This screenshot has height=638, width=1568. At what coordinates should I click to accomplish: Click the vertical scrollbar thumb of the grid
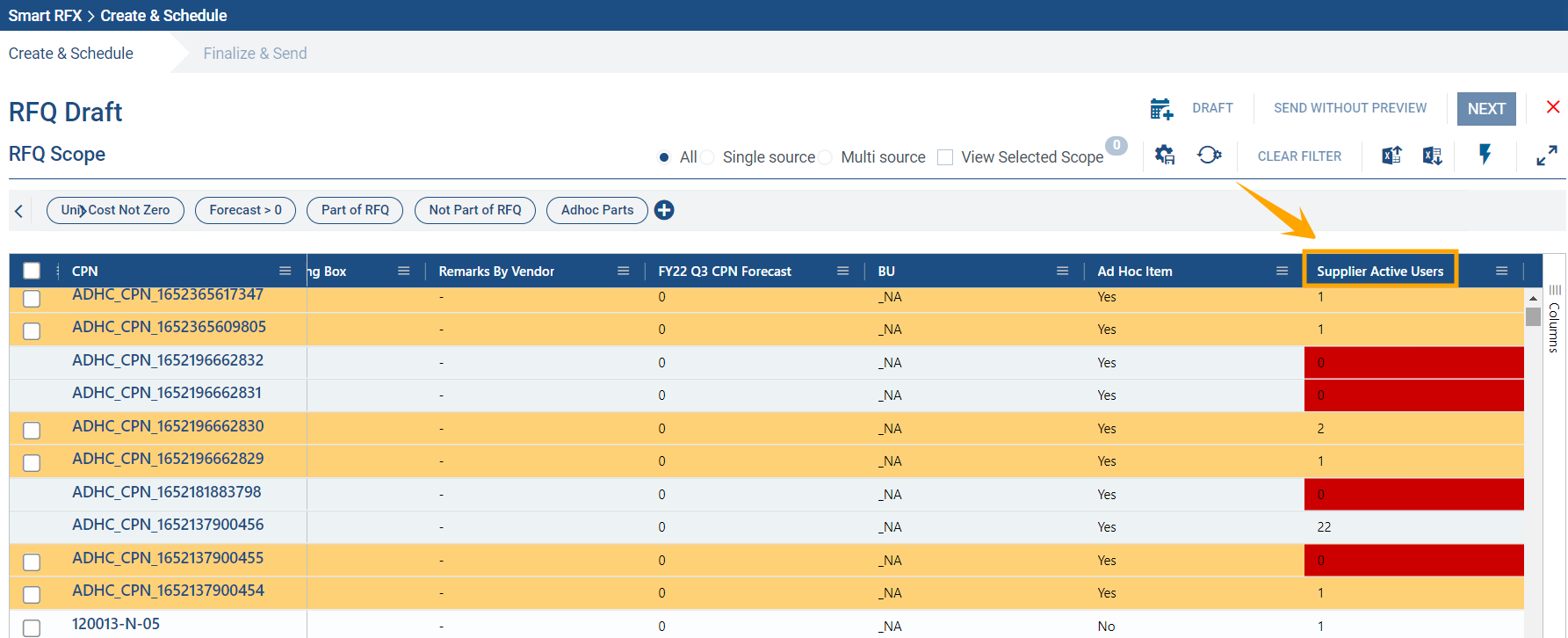pos(1533,316)
